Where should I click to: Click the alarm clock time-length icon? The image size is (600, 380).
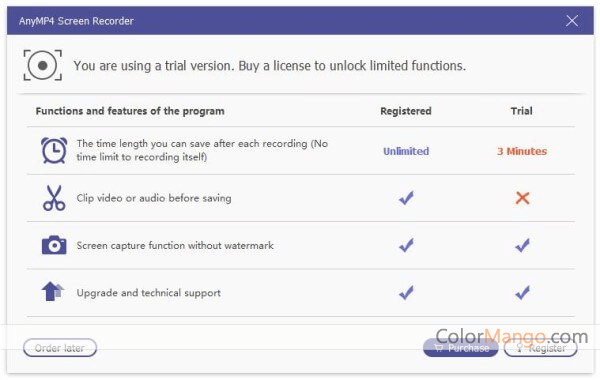54,150
